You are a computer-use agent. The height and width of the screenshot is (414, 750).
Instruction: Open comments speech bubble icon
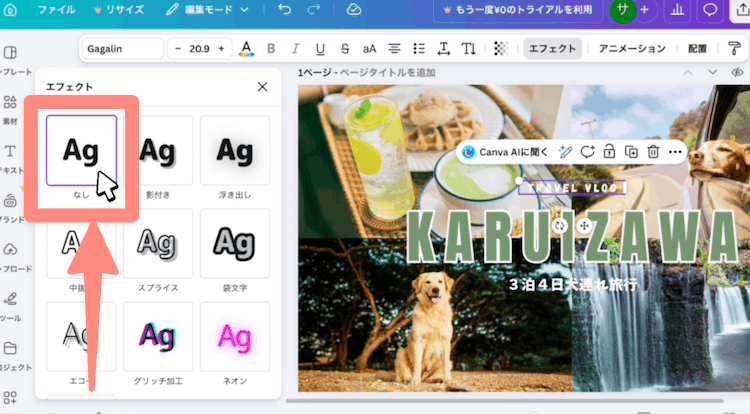710,10
